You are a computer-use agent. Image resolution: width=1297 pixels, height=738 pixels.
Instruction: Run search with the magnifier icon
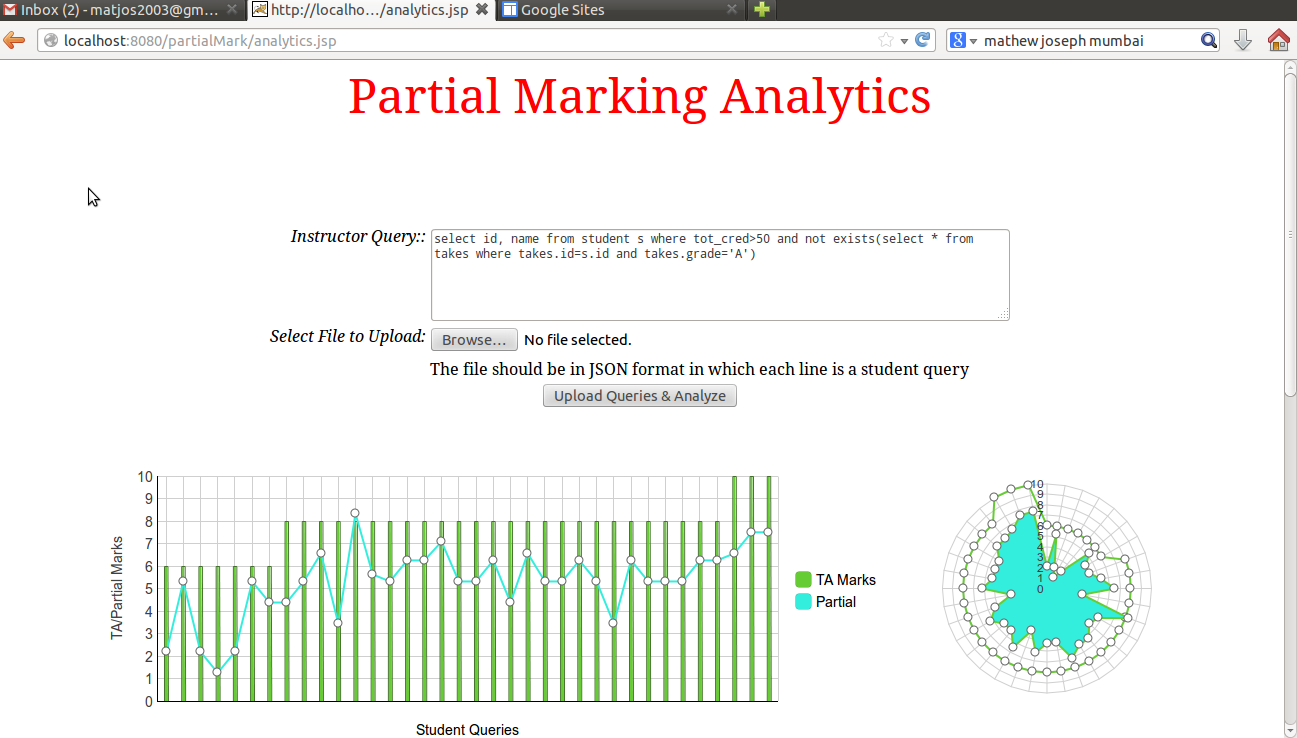1208,41
